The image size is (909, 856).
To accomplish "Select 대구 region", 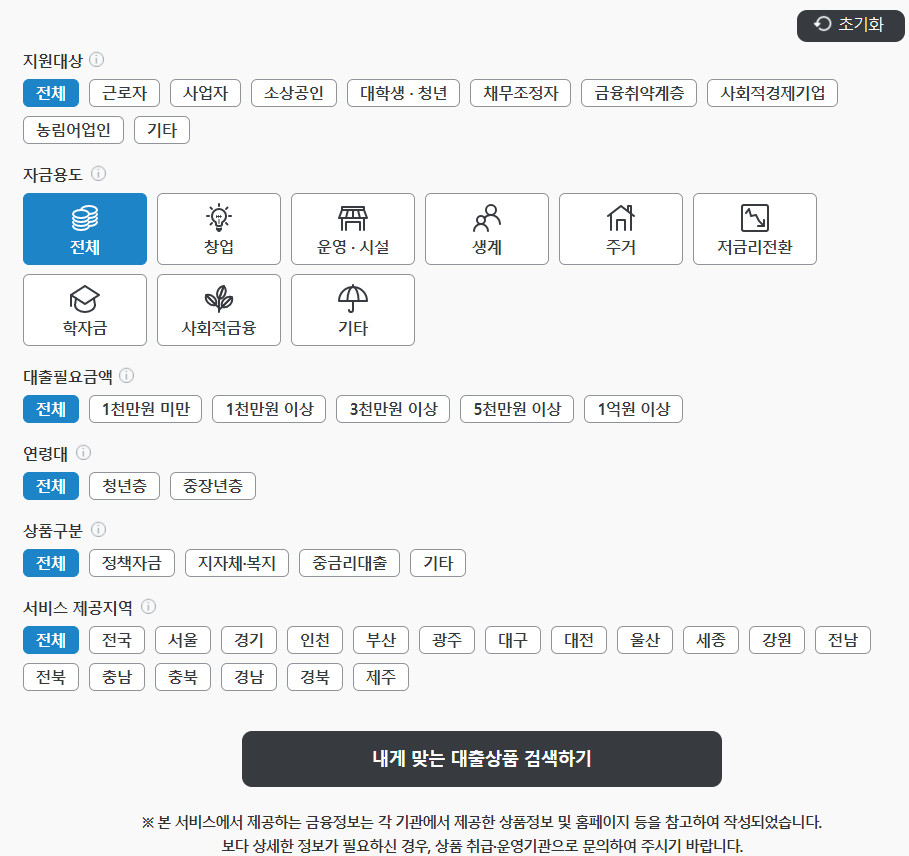I will coord(514,640).
